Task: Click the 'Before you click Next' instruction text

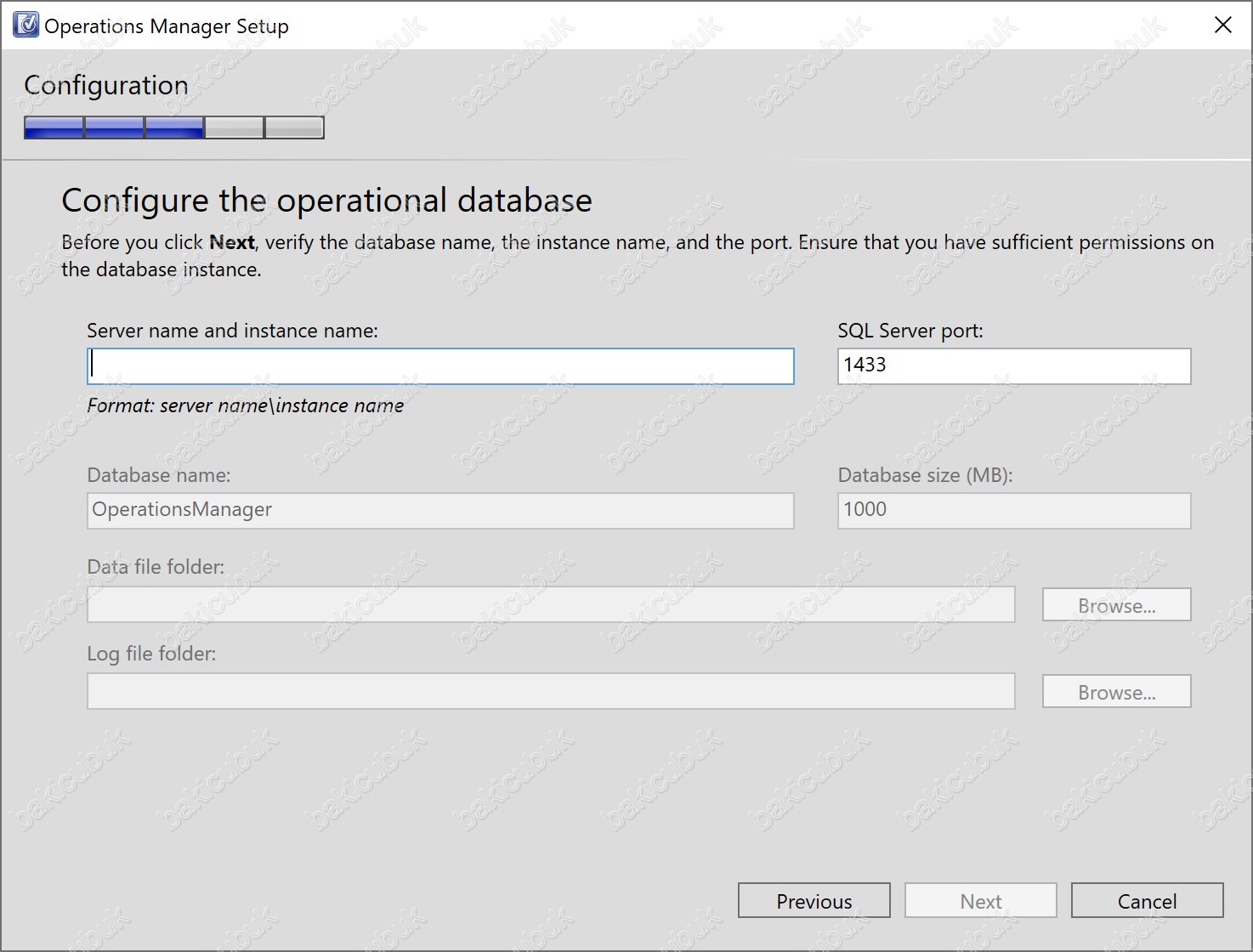Action: click(638, 256)
